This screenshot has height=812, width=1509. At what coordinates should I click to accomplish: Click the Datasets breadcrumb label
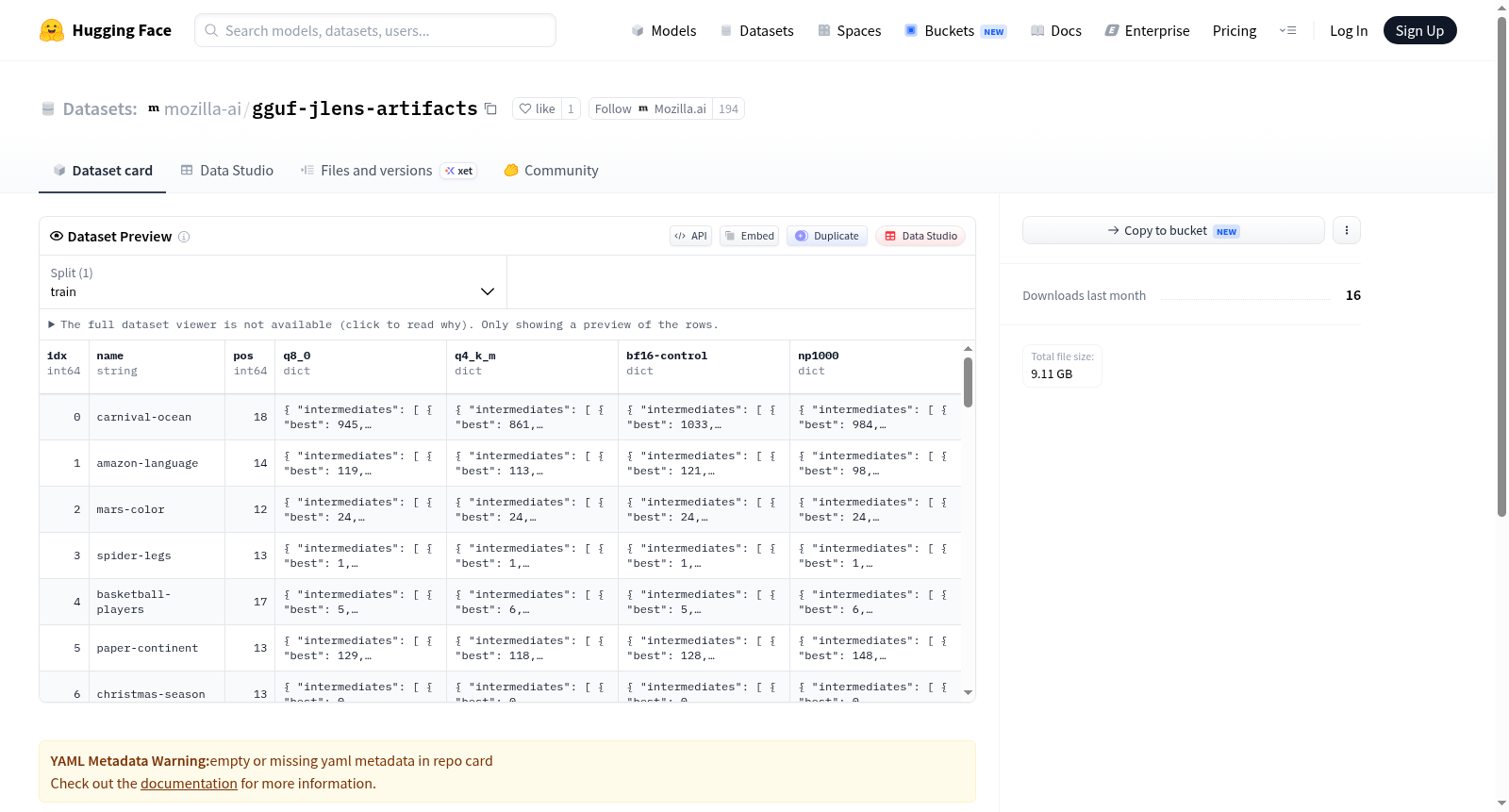(x=100, y=109)
